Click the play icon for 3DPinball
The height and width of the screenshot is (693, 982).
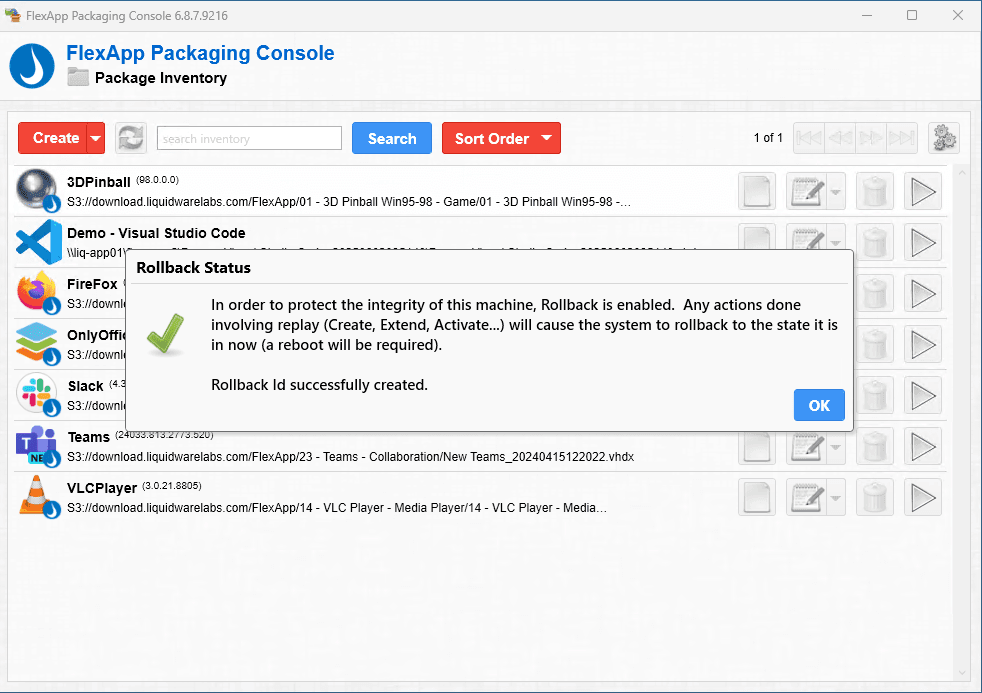(923, 191)
